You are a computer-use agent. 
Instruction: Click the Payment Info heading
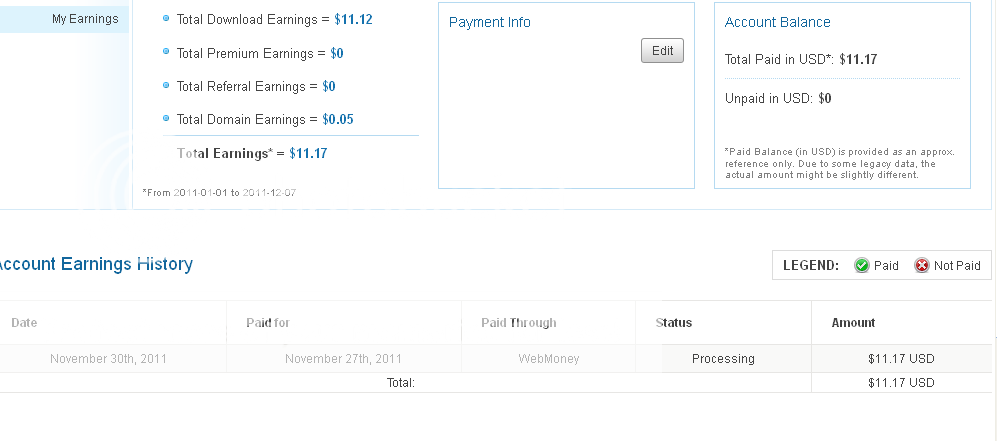tap(489, 22)
